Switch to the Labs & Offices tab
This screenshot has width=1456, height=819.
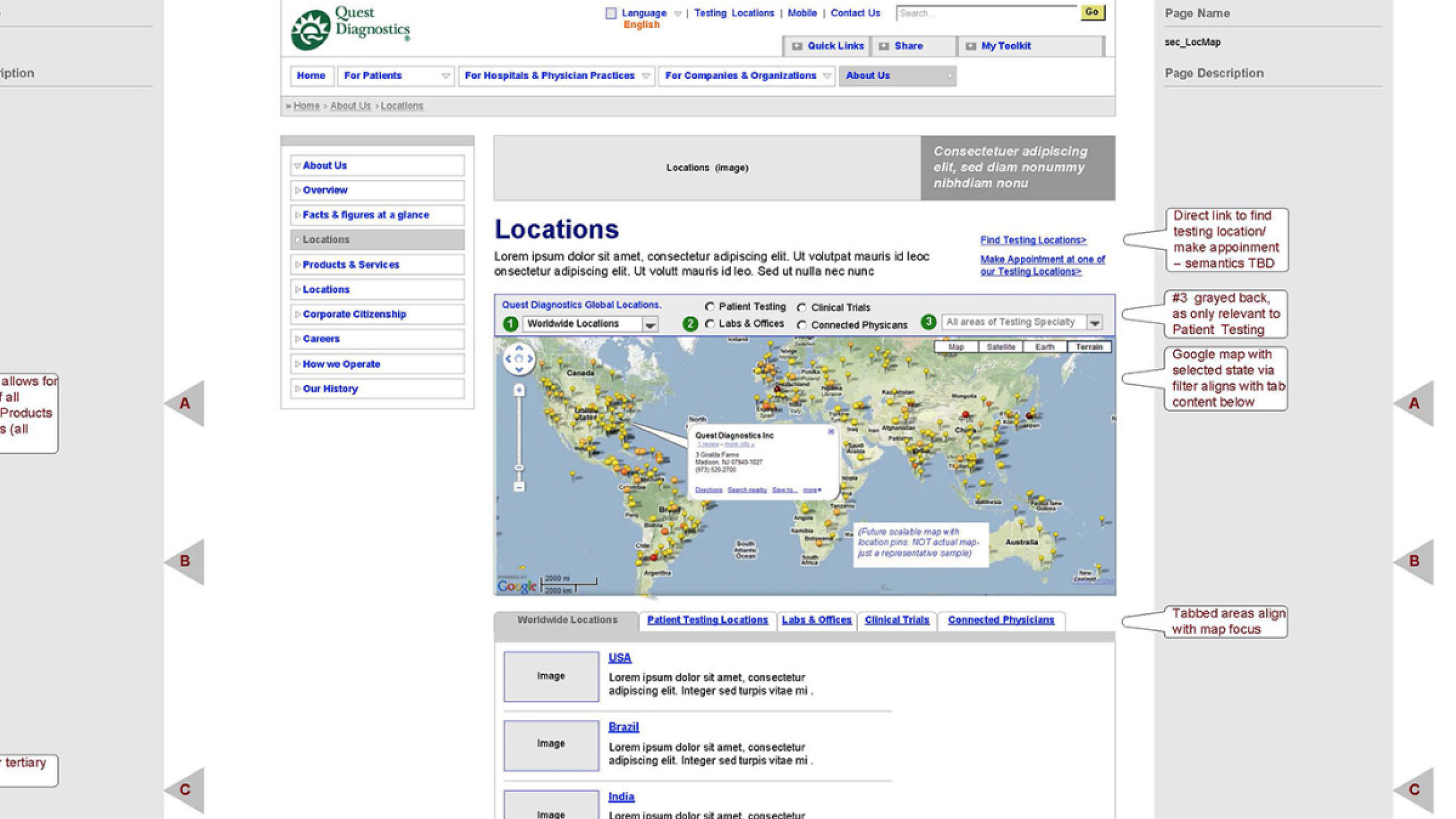click(816, 620)
